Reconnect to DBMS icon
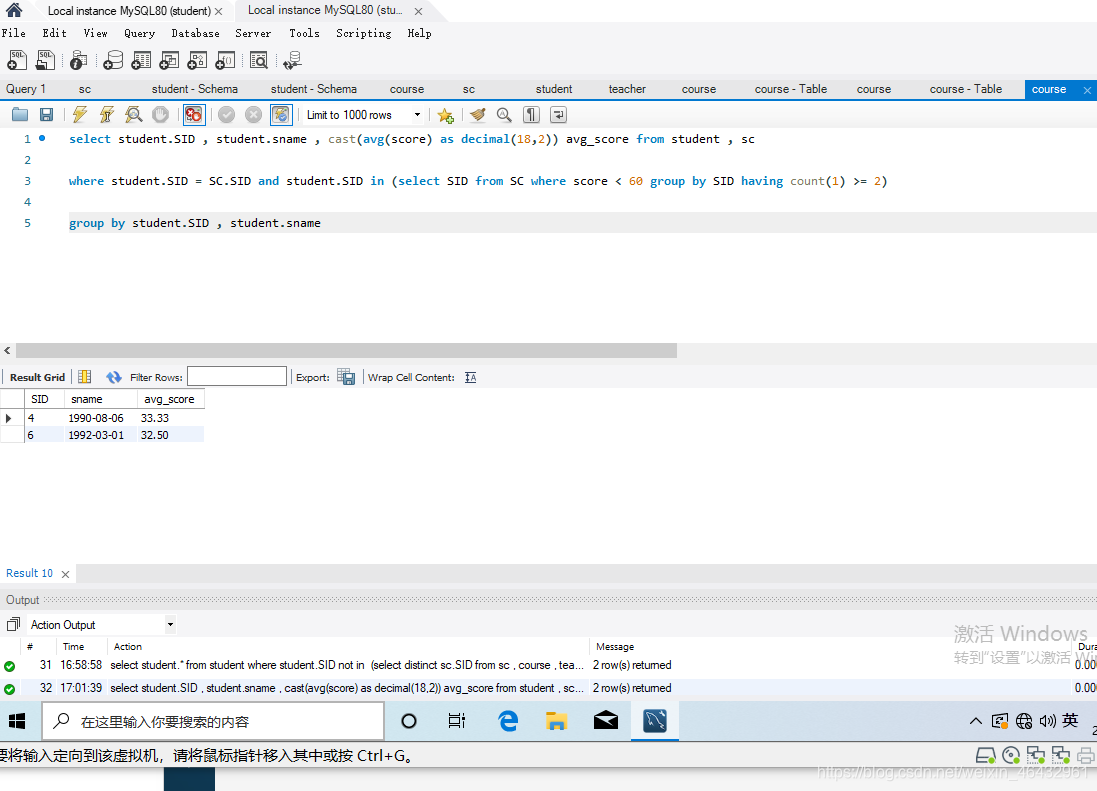Image resolution: width=1097 pixels, height=791 pixels. pos(292,60)
